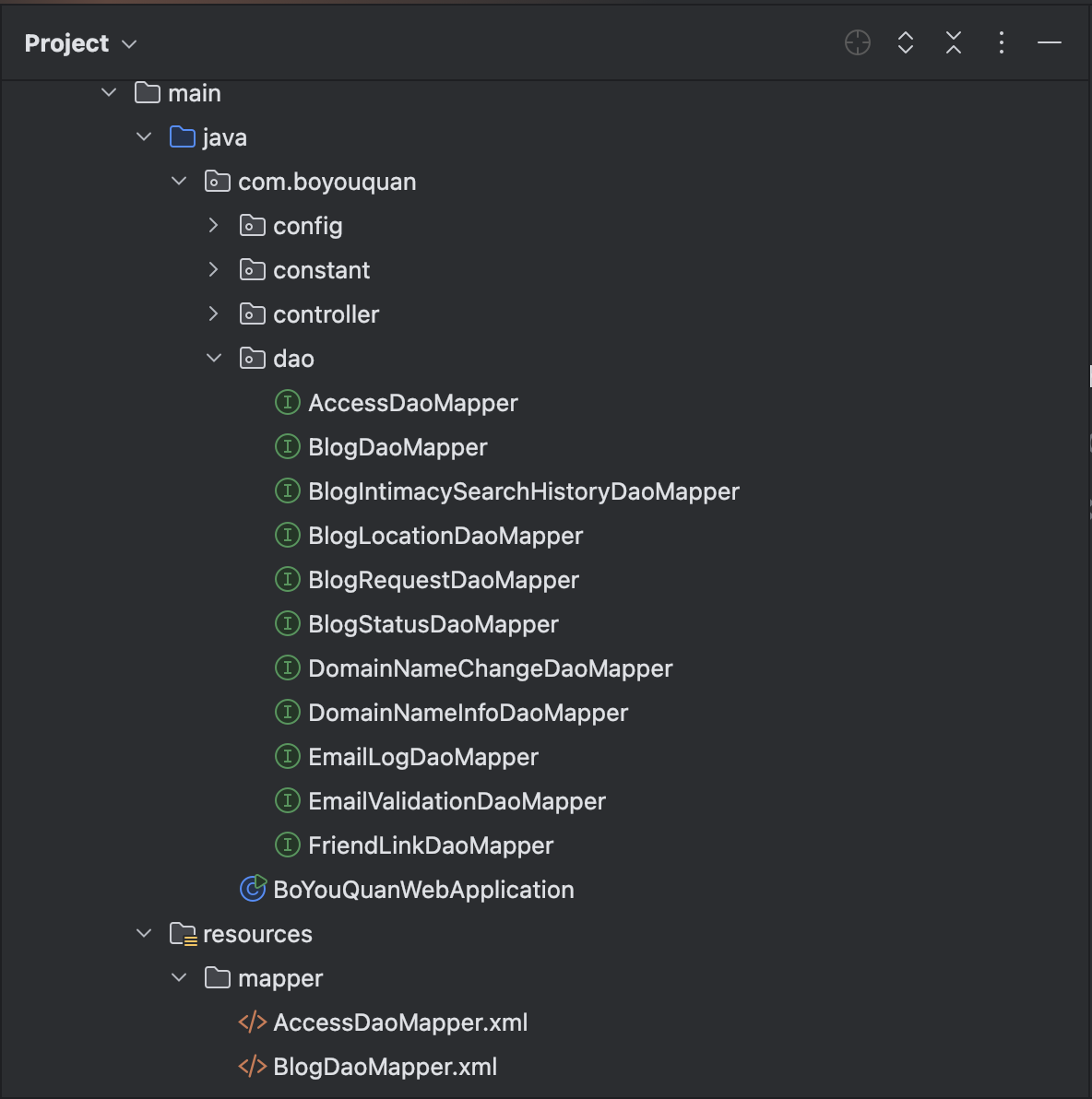Viewport: 1092px width, 1099px height.
Task: Expand the constant package
Action: [x=214, y=269]
